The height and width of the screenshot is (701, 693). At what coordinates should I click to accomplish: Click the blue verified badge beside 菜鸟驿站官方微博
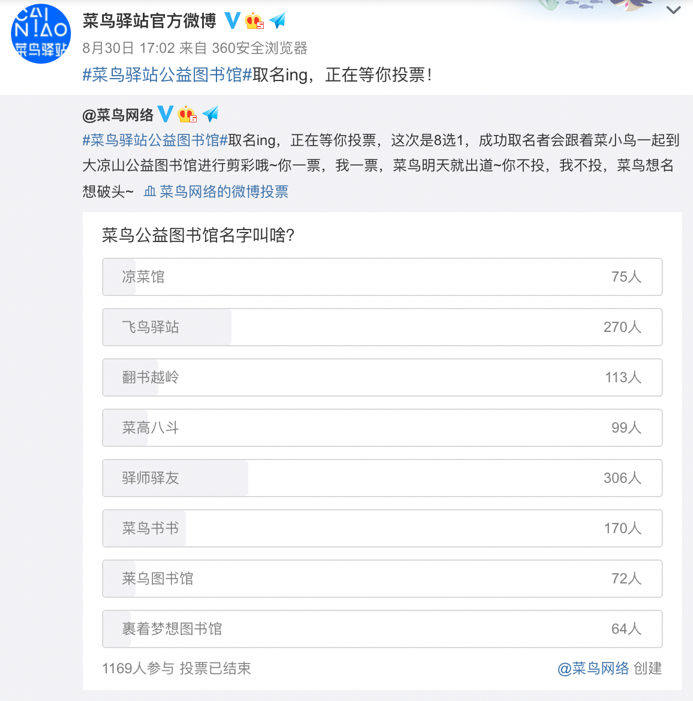click(x=231, y=21)
